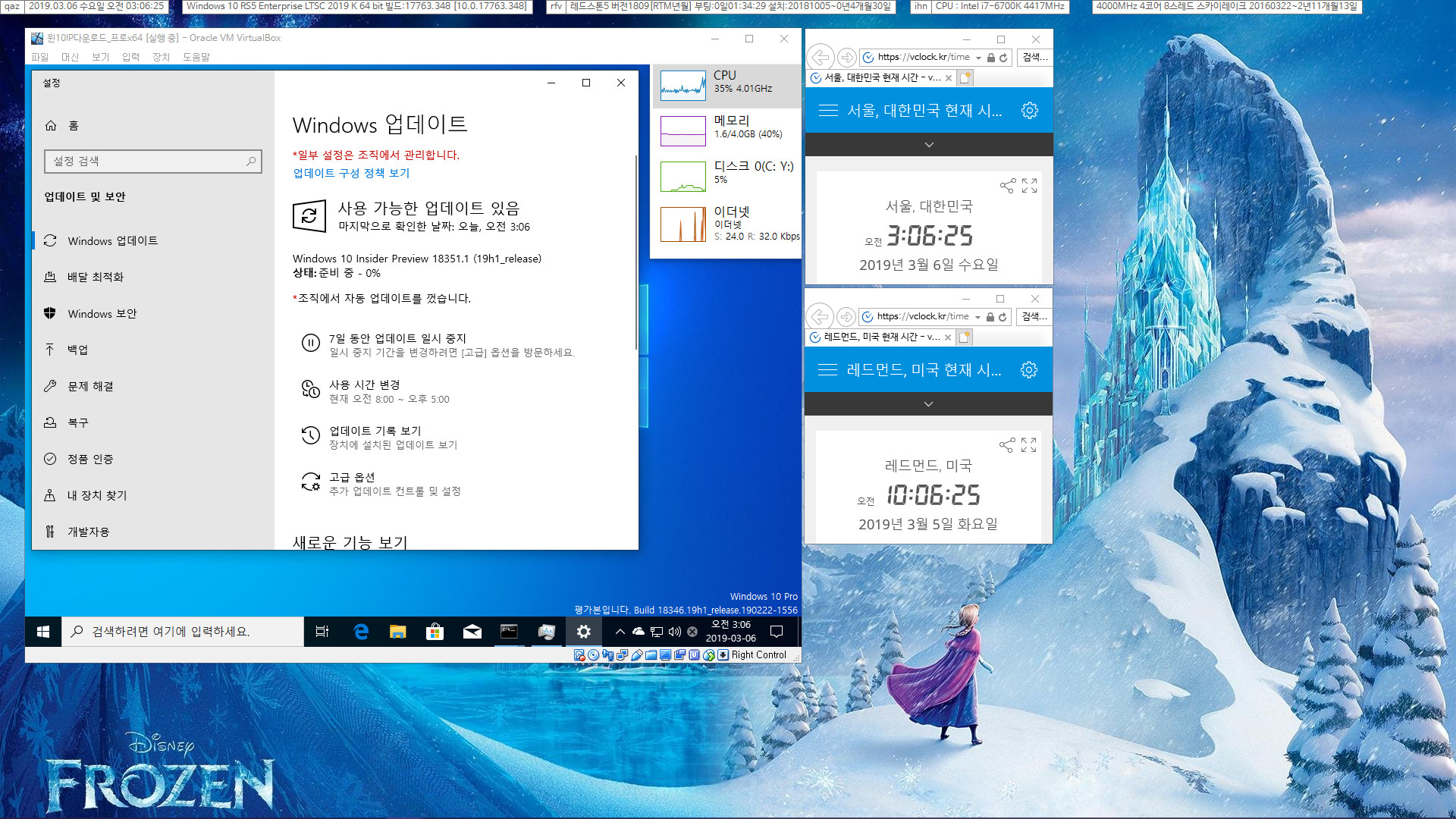Image resolution: width=1456 pixels, height=819 pixels.
Task: Open address bar dropdown in the Seoul browser
Action: (x=978, y=58)
